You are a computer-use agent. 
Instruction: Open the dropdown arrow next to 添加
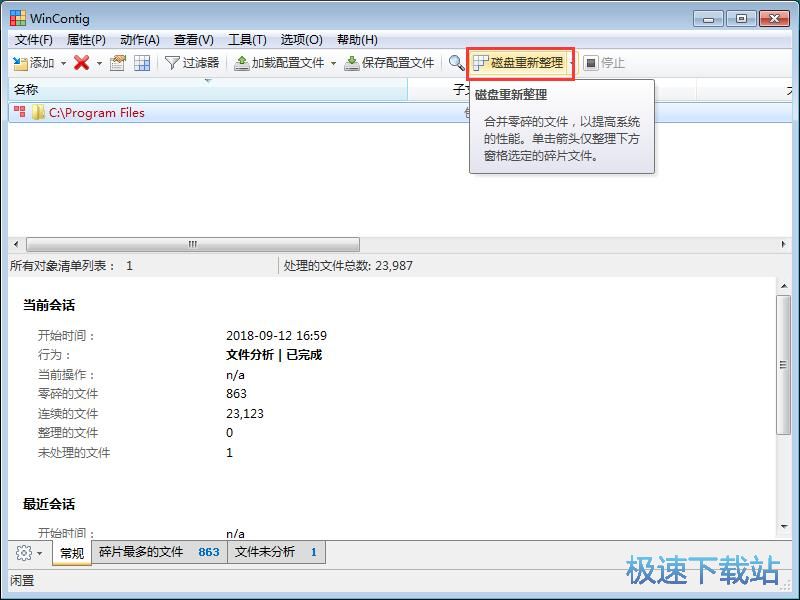click(63, 63)
